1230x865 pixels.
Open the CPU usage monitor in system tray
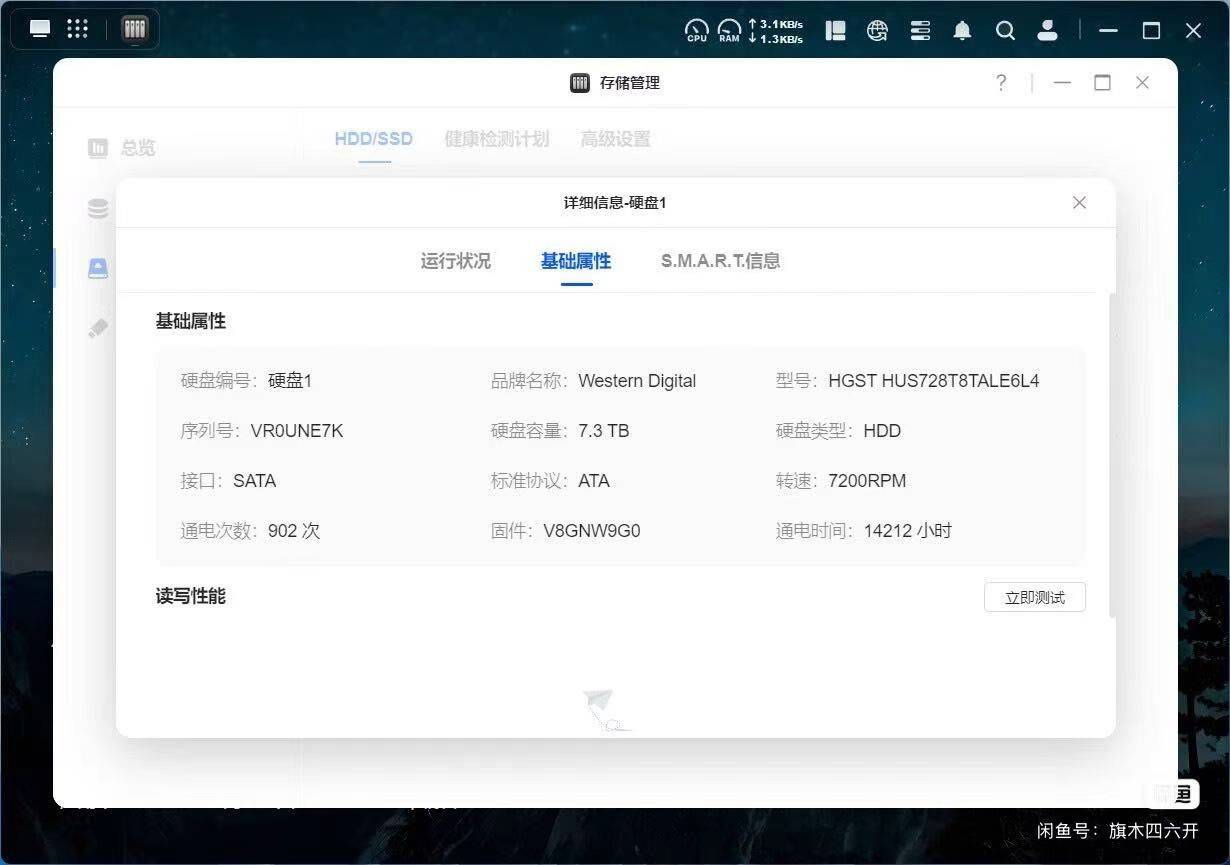(697, 30)
